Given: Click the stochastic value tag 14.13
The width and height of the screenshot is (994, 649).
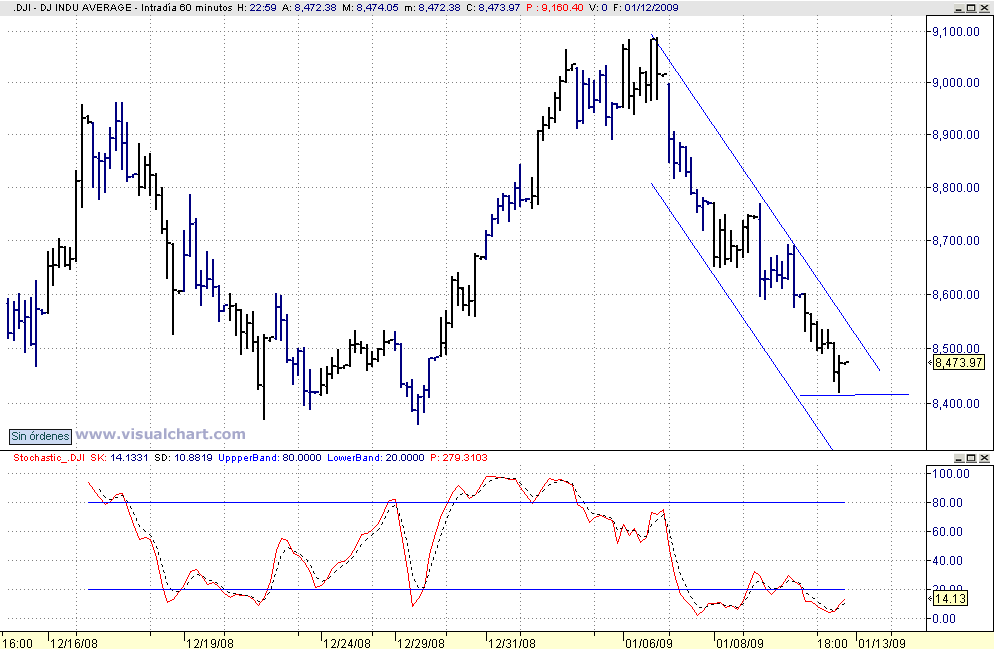Looking at the screenshot, I should [947, 599].
